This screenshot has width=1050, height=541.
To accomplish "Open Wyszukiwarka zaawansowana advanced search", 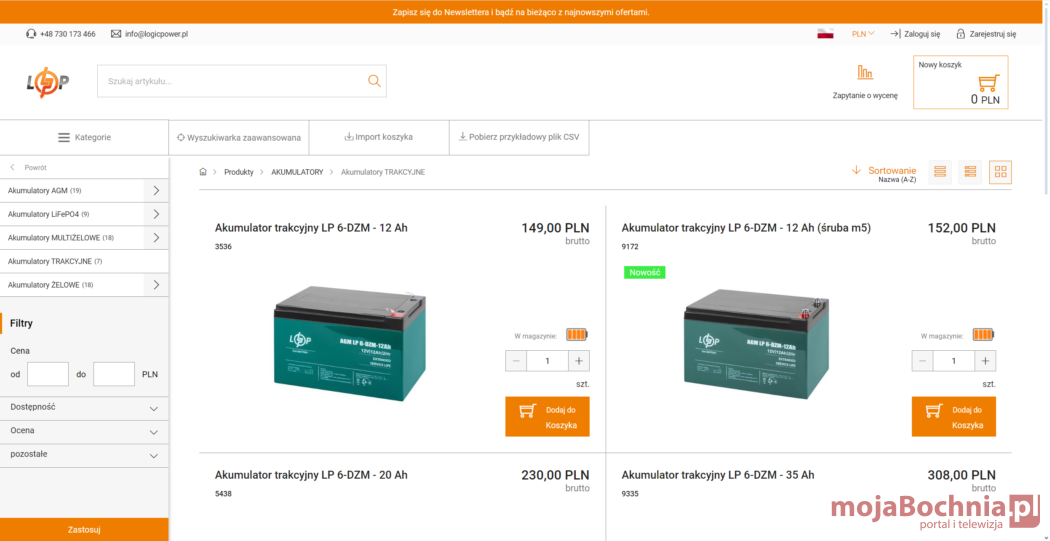I will coord(238,137).
